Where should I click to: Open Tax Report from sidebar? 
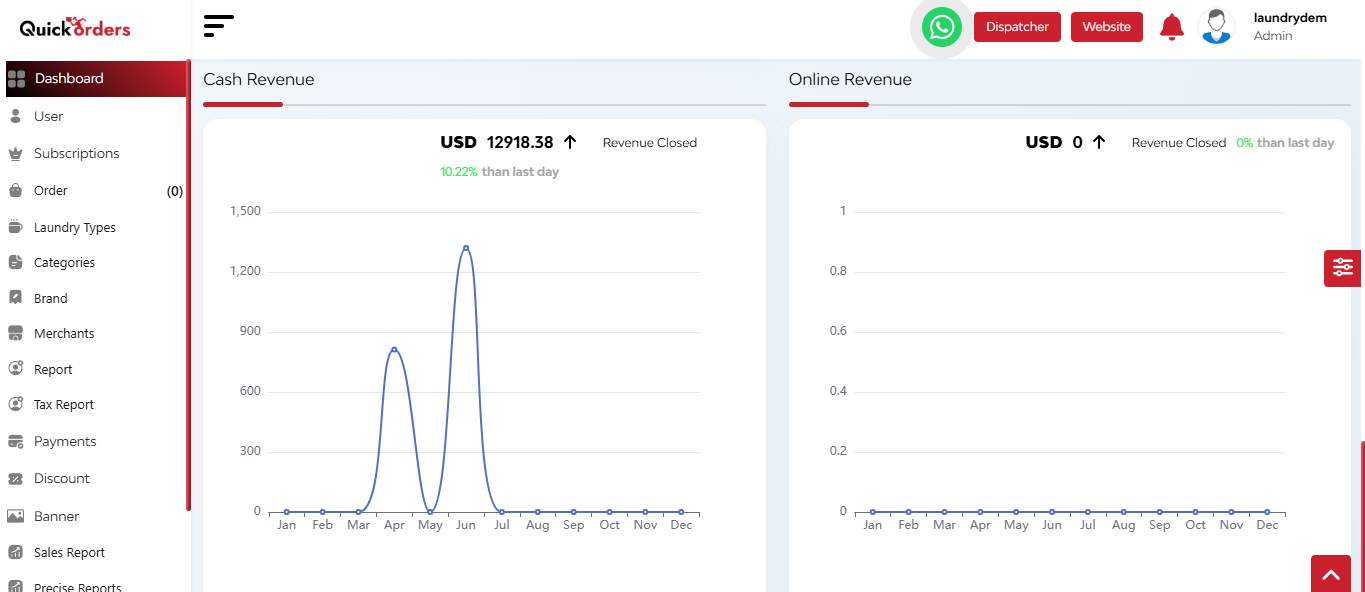[64, 405]
